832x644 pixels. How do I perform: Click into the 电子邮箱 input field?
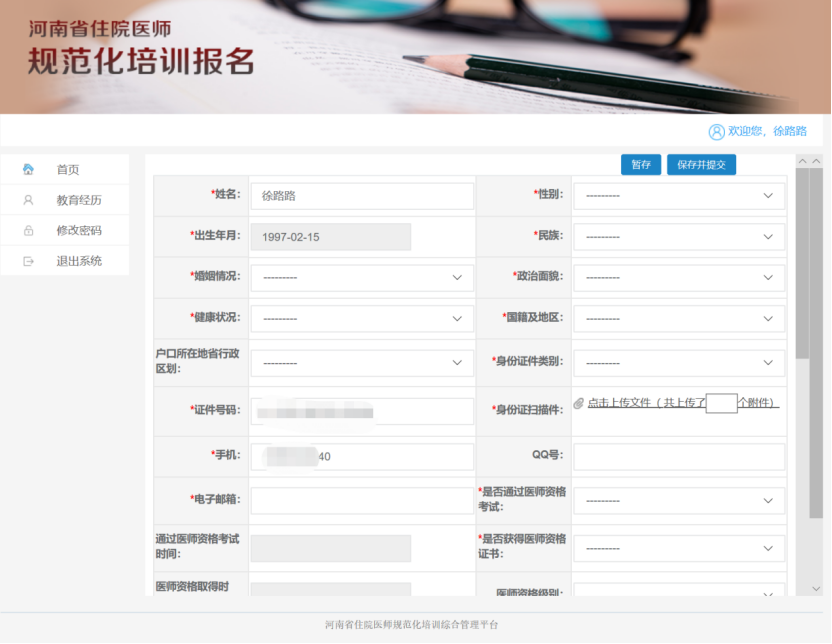[361, 500]
